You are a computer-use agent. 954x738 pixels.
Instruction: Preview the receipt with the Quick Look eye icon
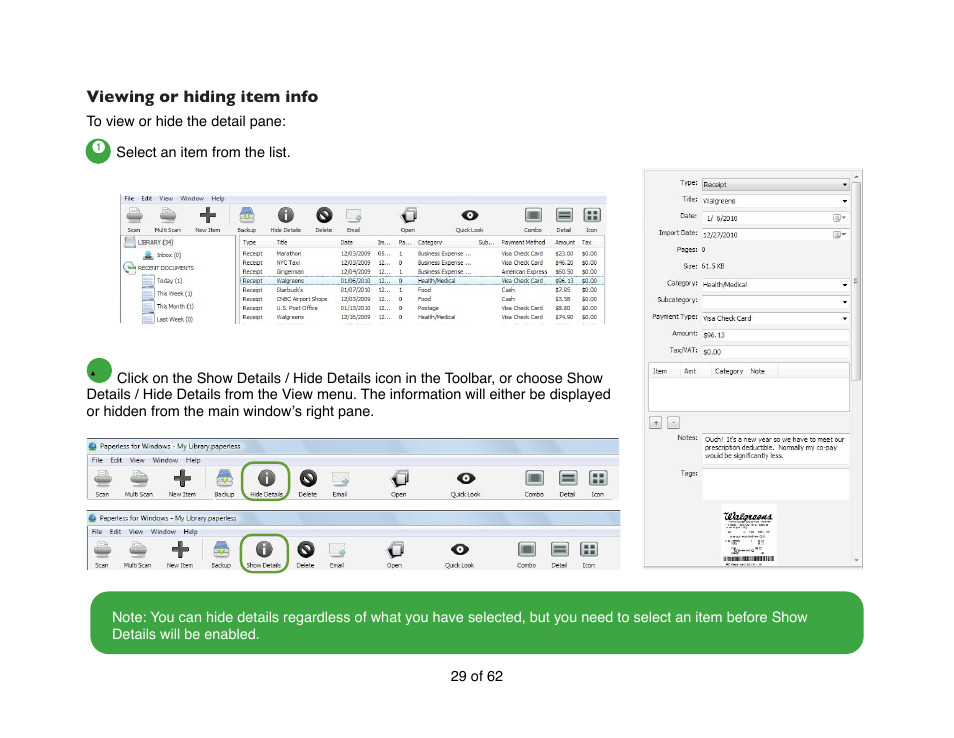pos(468,213)
